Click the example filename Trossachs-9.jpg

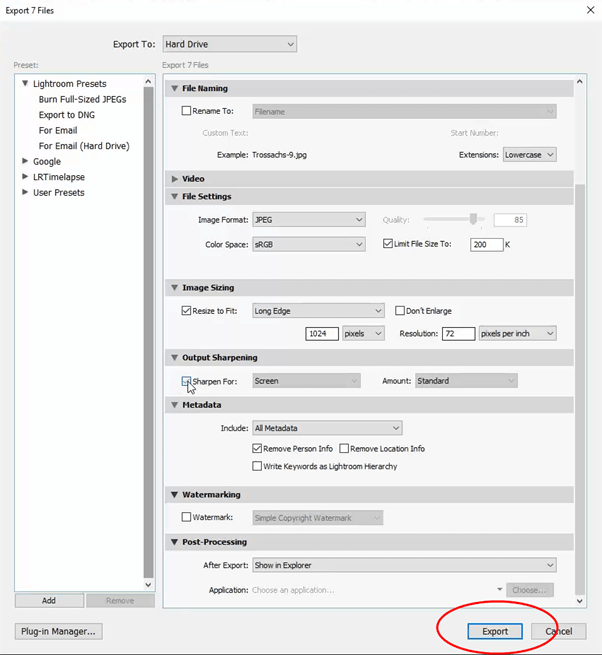pos(279,155)
